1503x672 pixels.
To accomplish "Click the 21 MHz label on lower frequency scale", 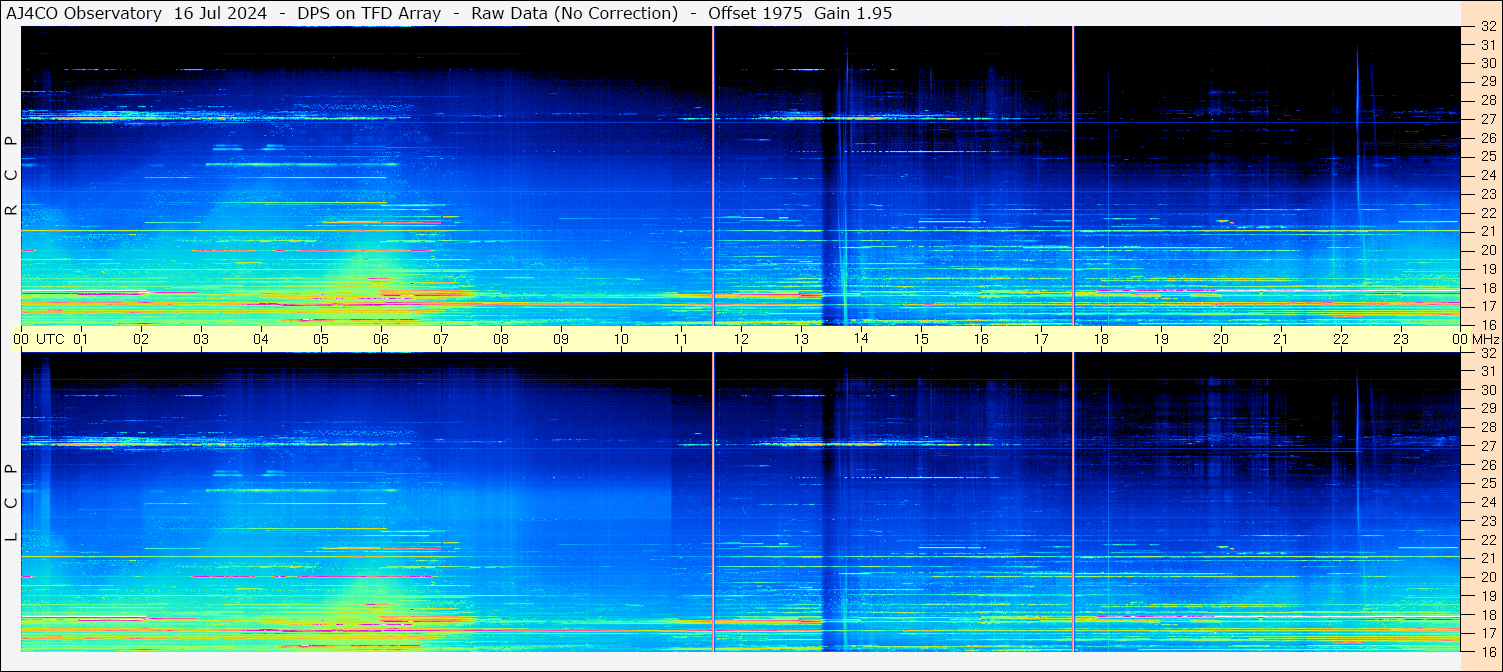I will tap(1487, 558).
